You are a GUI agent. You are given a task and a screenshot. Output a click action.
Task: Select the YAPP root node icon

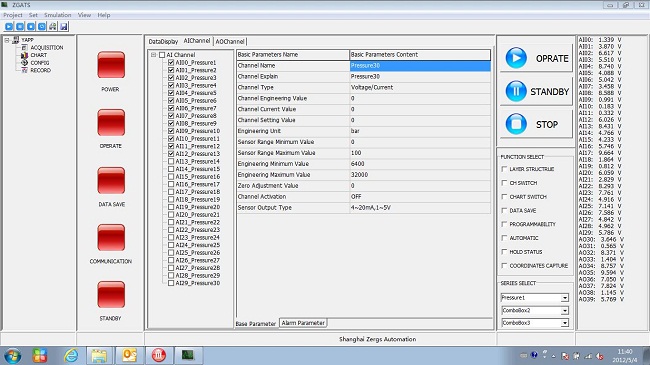(x=16, y=40)
